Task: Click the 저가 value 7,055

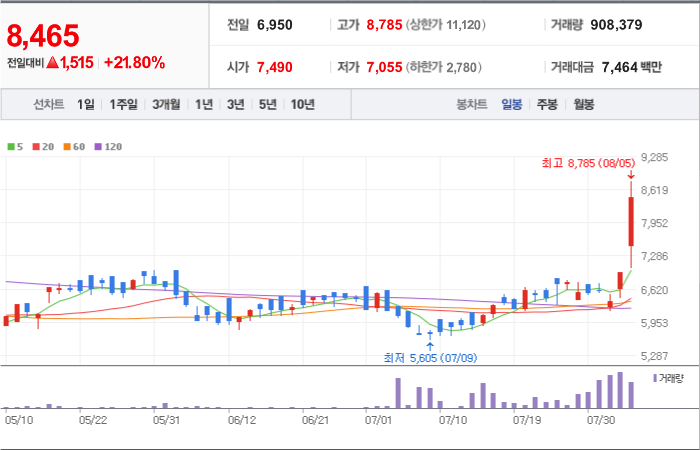Action: point(384,67)
